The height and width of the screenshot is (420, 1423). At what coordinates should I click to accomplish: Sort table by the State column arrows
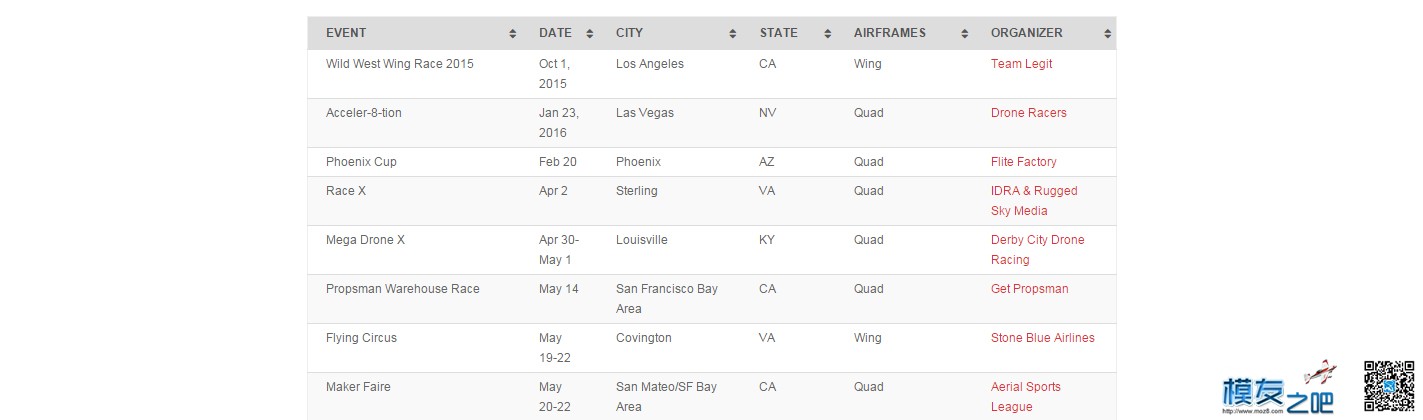pyautogui.click(x=828, y=33)
